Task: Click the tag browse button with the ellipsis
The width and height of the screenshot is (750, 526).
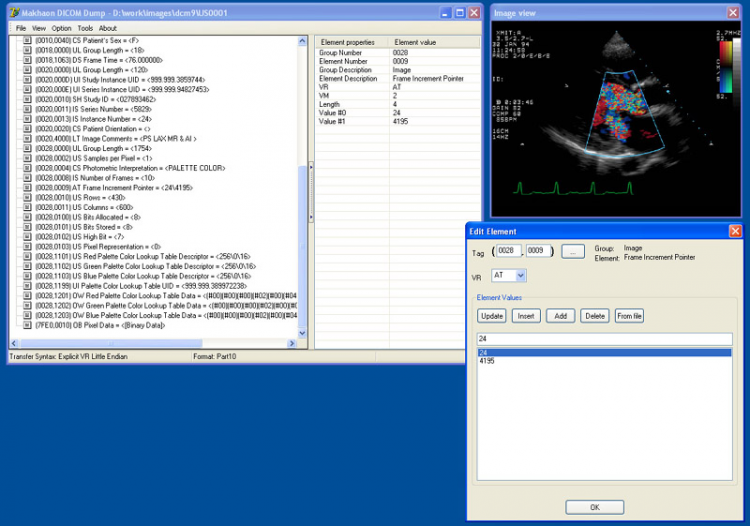Action: click(x=572, y=252)
